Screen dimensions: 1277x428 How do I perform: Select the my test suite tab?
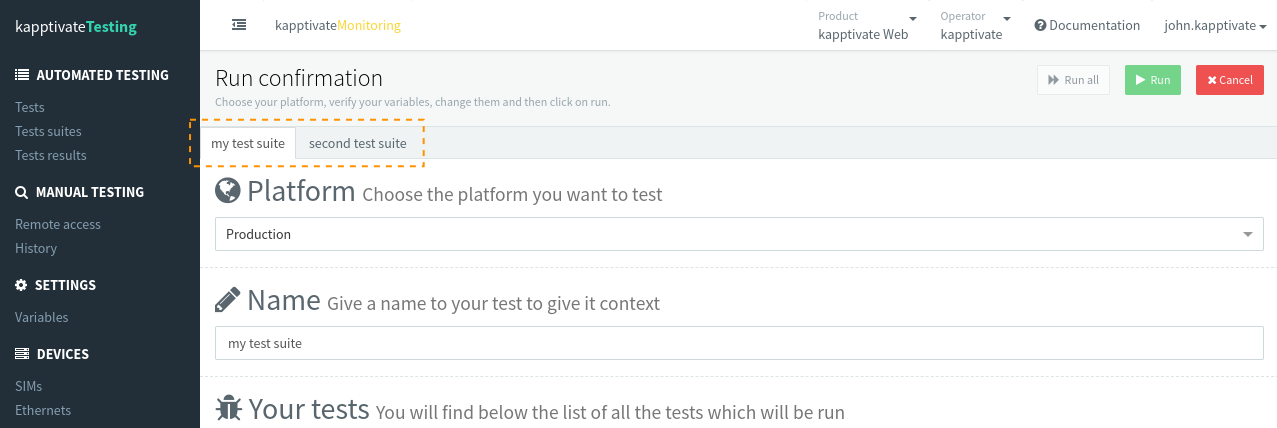pyautogui.click(x=248, y=143)
